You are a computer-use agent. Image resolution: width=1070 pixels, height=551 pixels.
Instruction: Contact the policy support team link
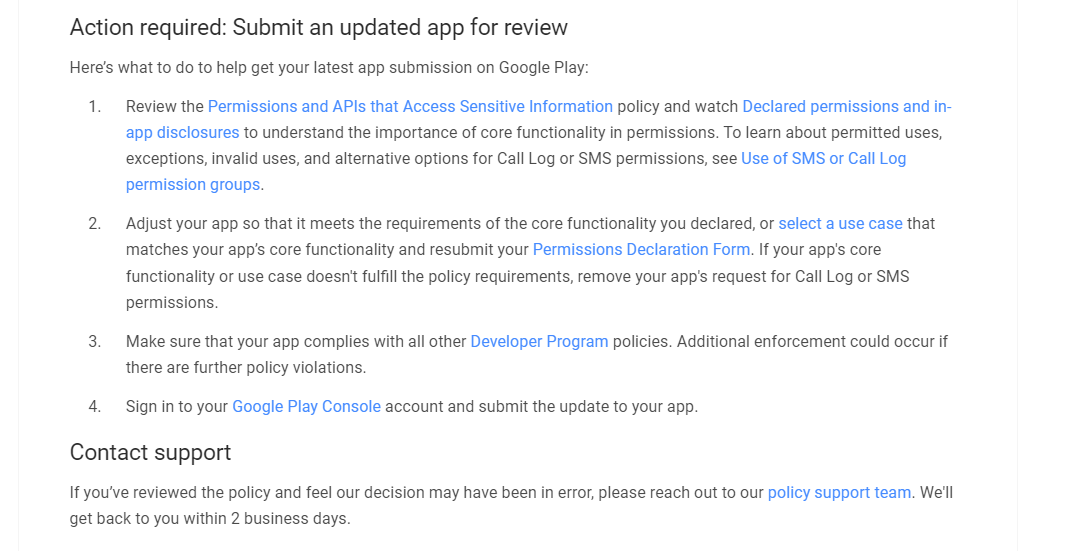pyautogui.click(x=839, y=492)
